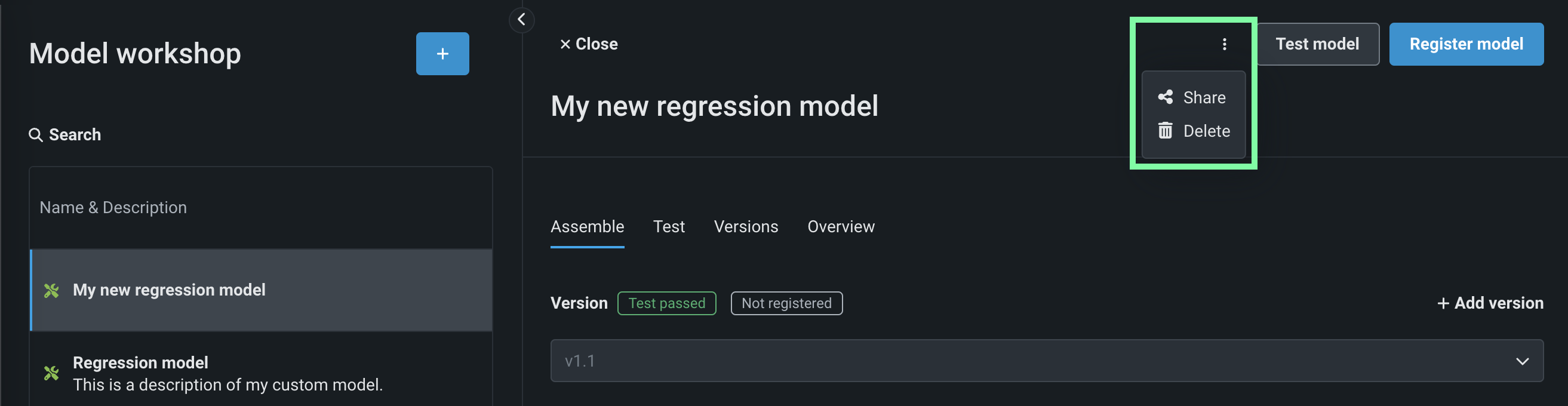Click the version dropdown chevron arrow
This screenshot has width=1568, height=406.
(1522, 361)
